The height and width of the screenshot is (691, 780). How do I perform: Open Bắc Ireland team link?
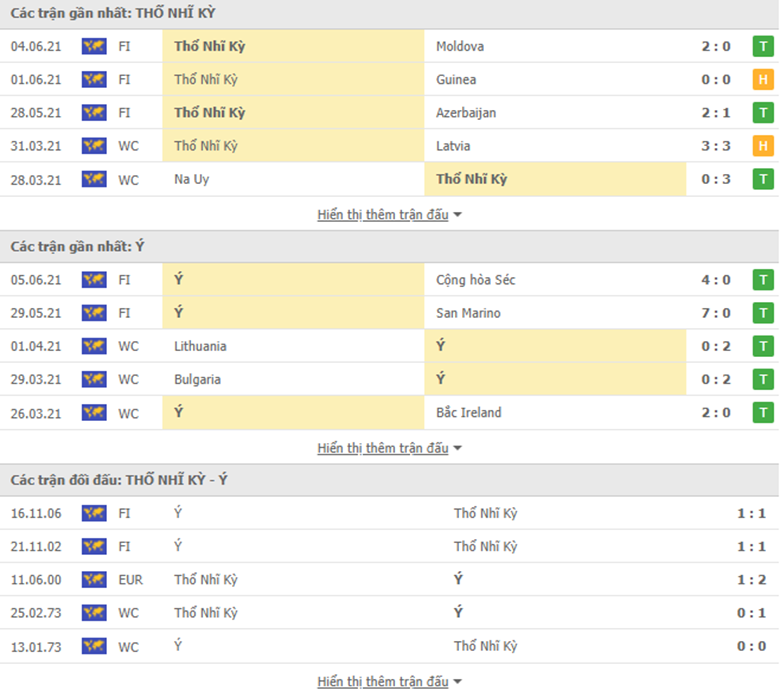pos(469,412)
